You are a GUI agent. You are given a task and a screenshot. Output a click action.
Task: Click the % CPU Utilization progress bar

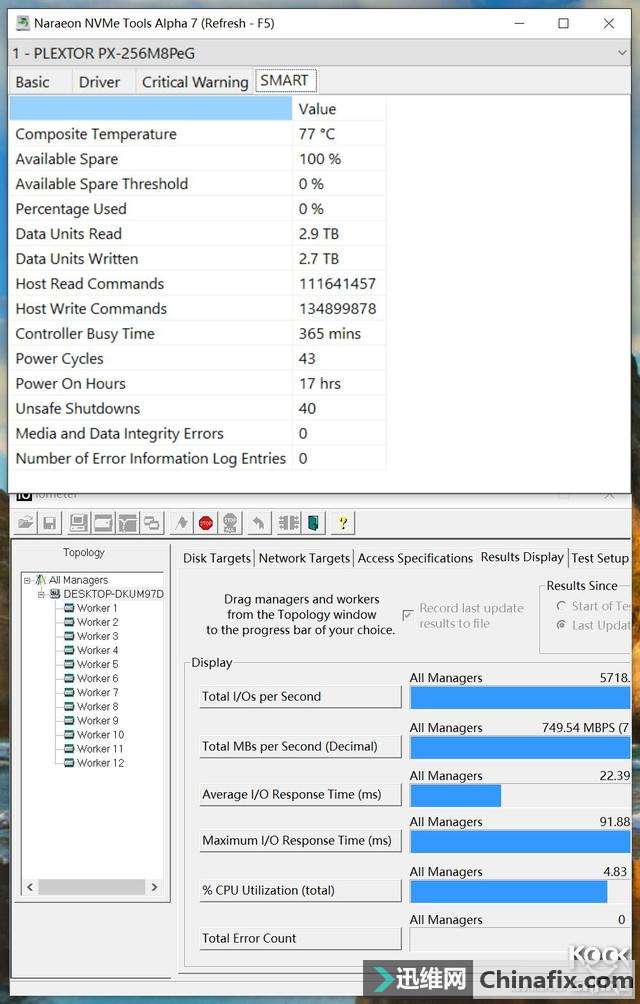tap(520, 892)
